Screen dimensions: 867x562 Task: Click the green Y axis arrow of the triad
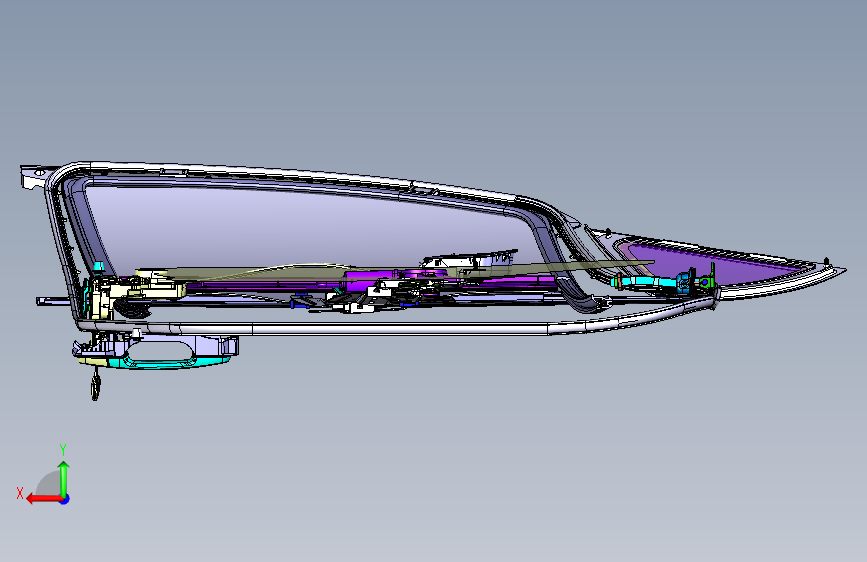click(64, 479)
